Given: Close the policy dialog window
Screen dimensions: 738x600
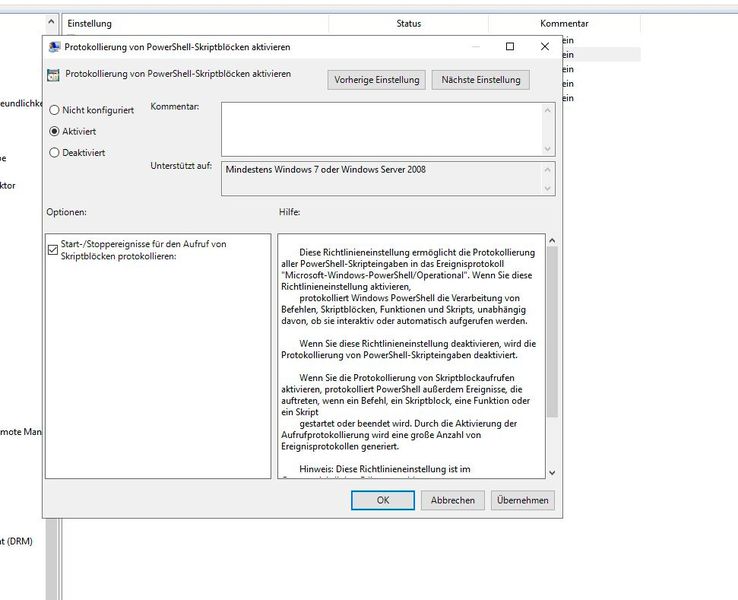Looking at the screenshot, I should (x=545, y=46).
